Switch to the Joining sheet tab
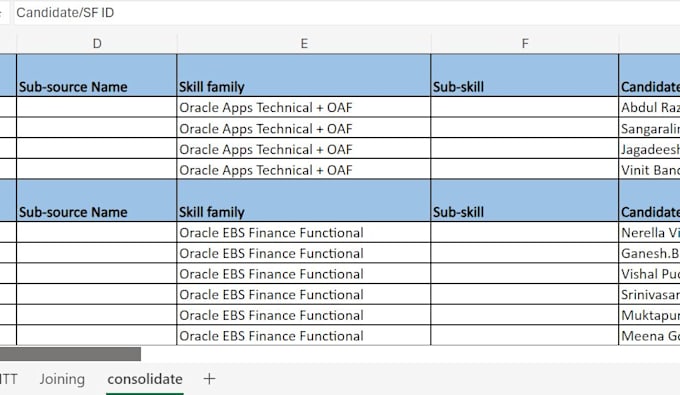 point(62,379)
